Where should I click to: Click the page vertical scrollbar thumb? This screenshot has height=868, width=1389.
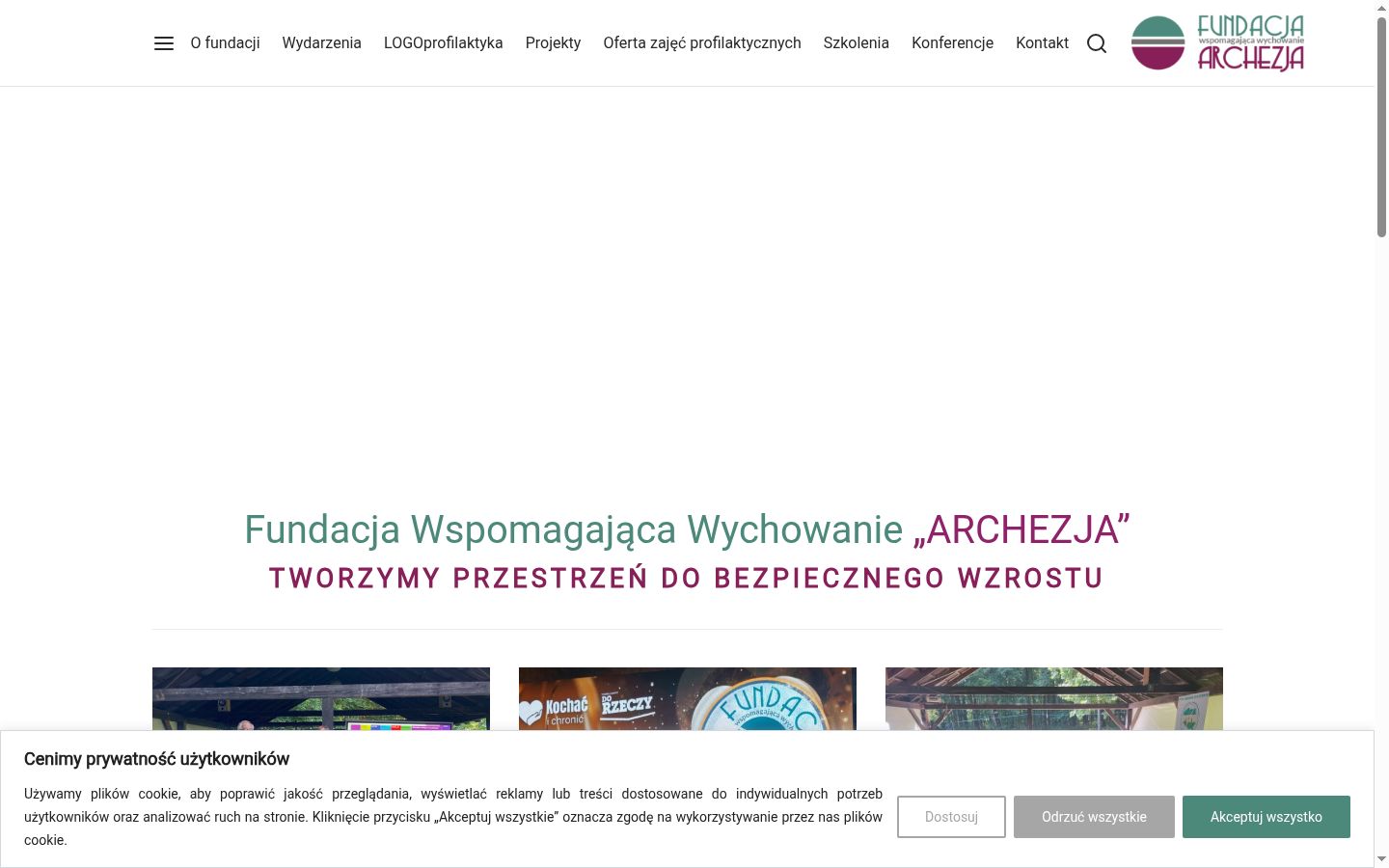click(x=1381, y=125)
